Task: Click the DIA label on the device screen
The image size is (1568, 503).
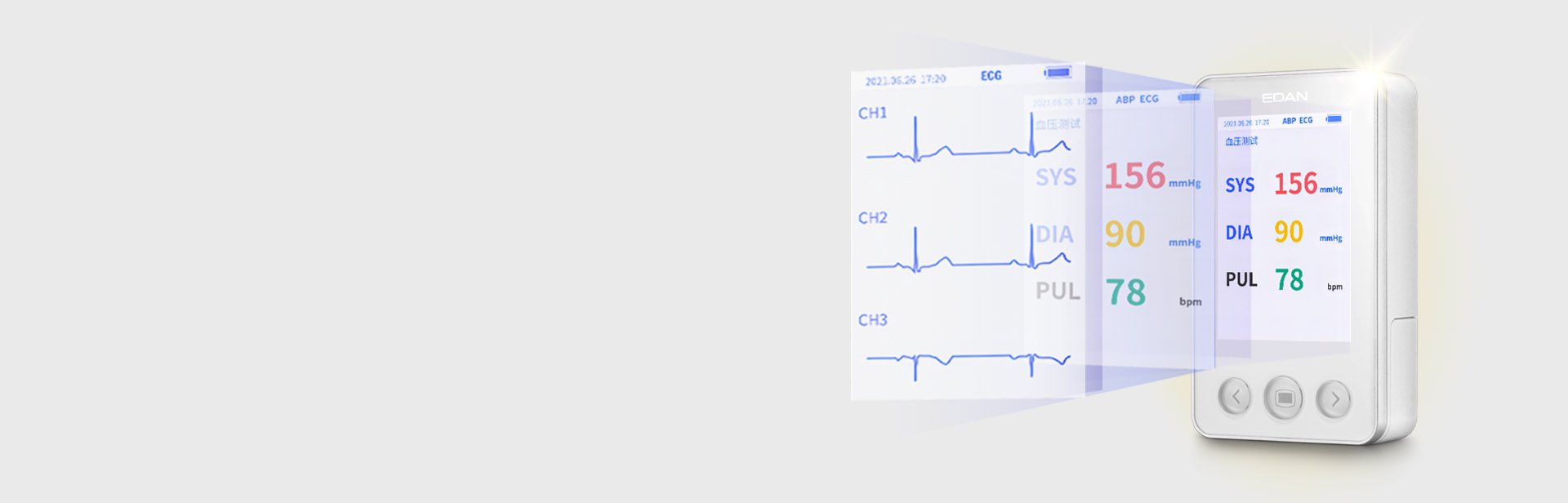Action: click(x=1239, y=233)
